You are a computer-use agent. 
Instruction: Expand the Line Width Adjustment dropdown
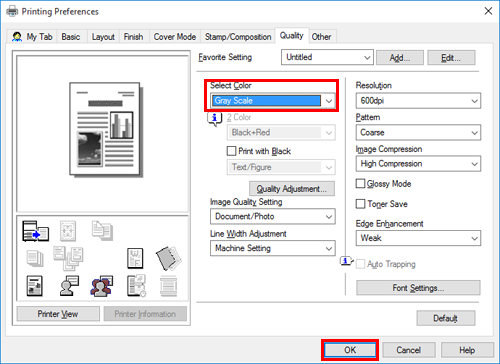[x=273, y=248]
